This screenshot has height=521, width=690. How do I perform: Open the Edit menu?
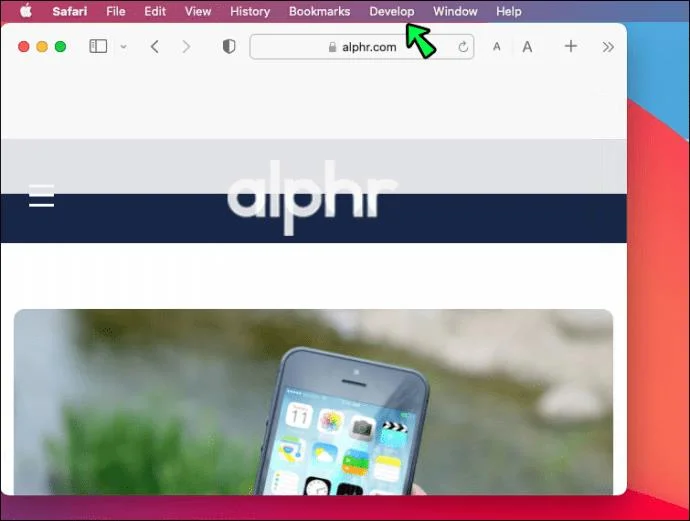155,11
